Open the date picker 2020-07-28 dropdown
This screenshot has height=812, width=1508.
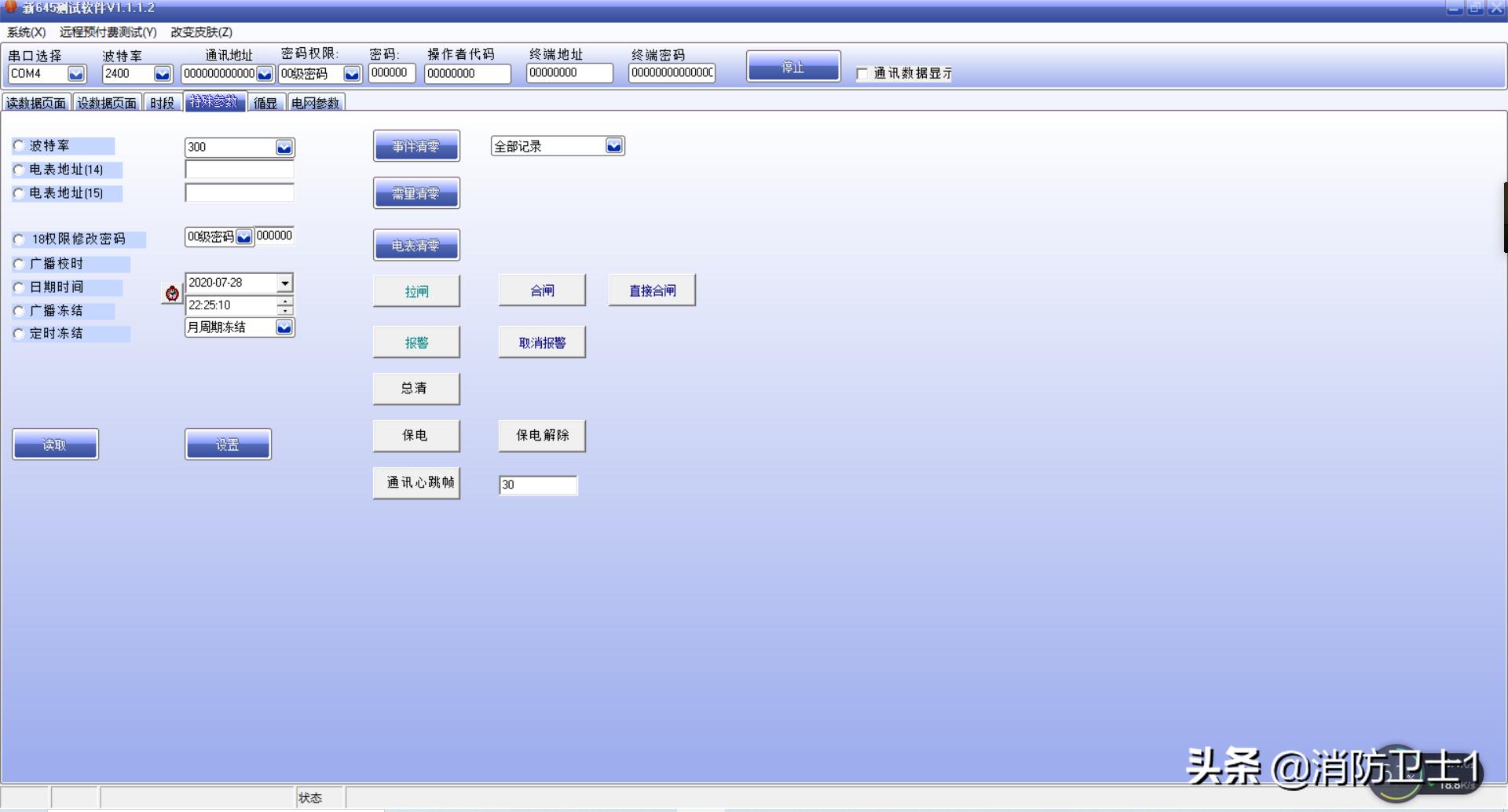(285, 283)
